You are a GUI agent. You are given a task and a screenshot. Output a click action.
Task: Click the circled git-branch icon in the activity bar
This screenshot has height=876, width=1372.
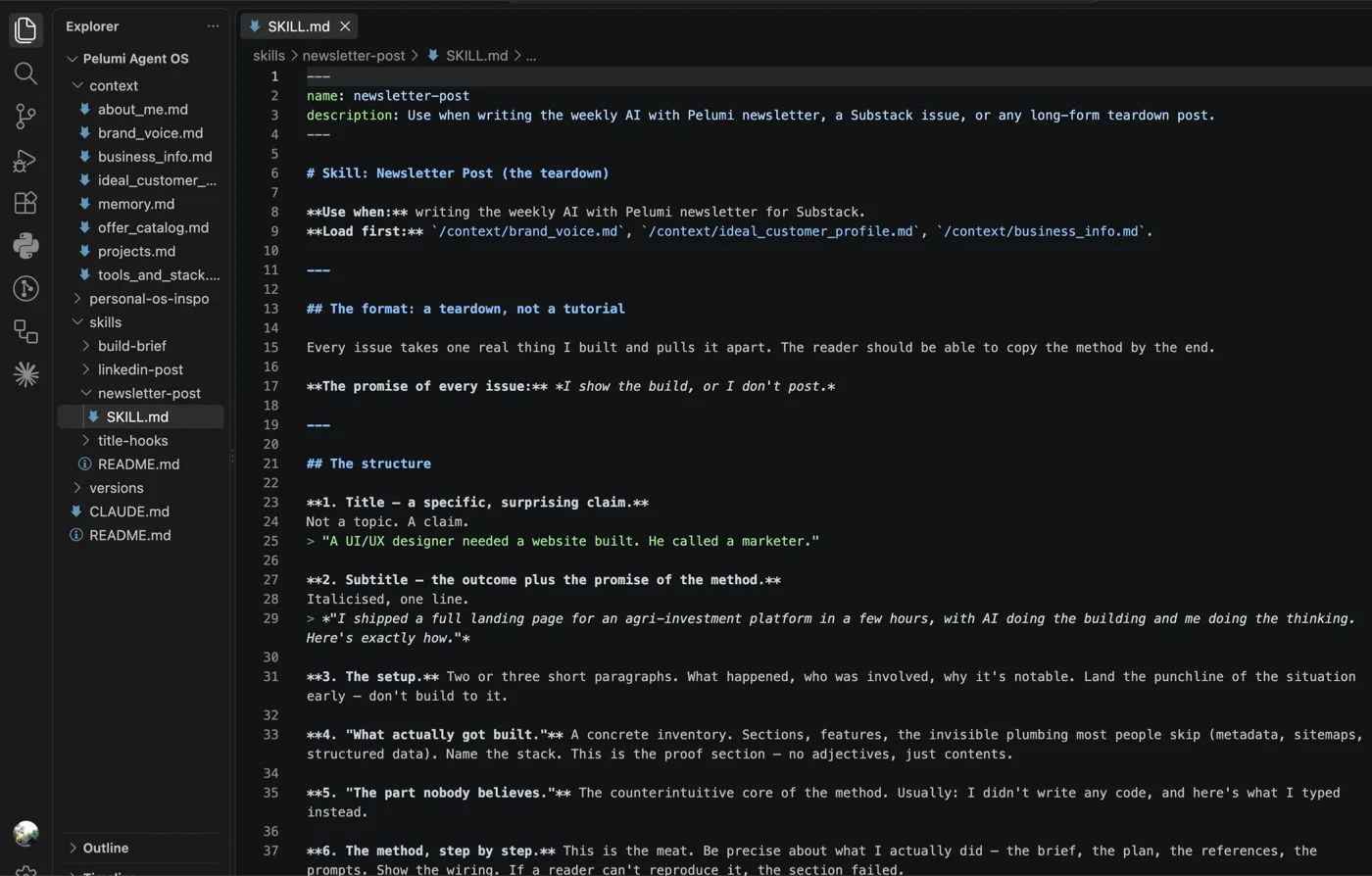point(25,288)
